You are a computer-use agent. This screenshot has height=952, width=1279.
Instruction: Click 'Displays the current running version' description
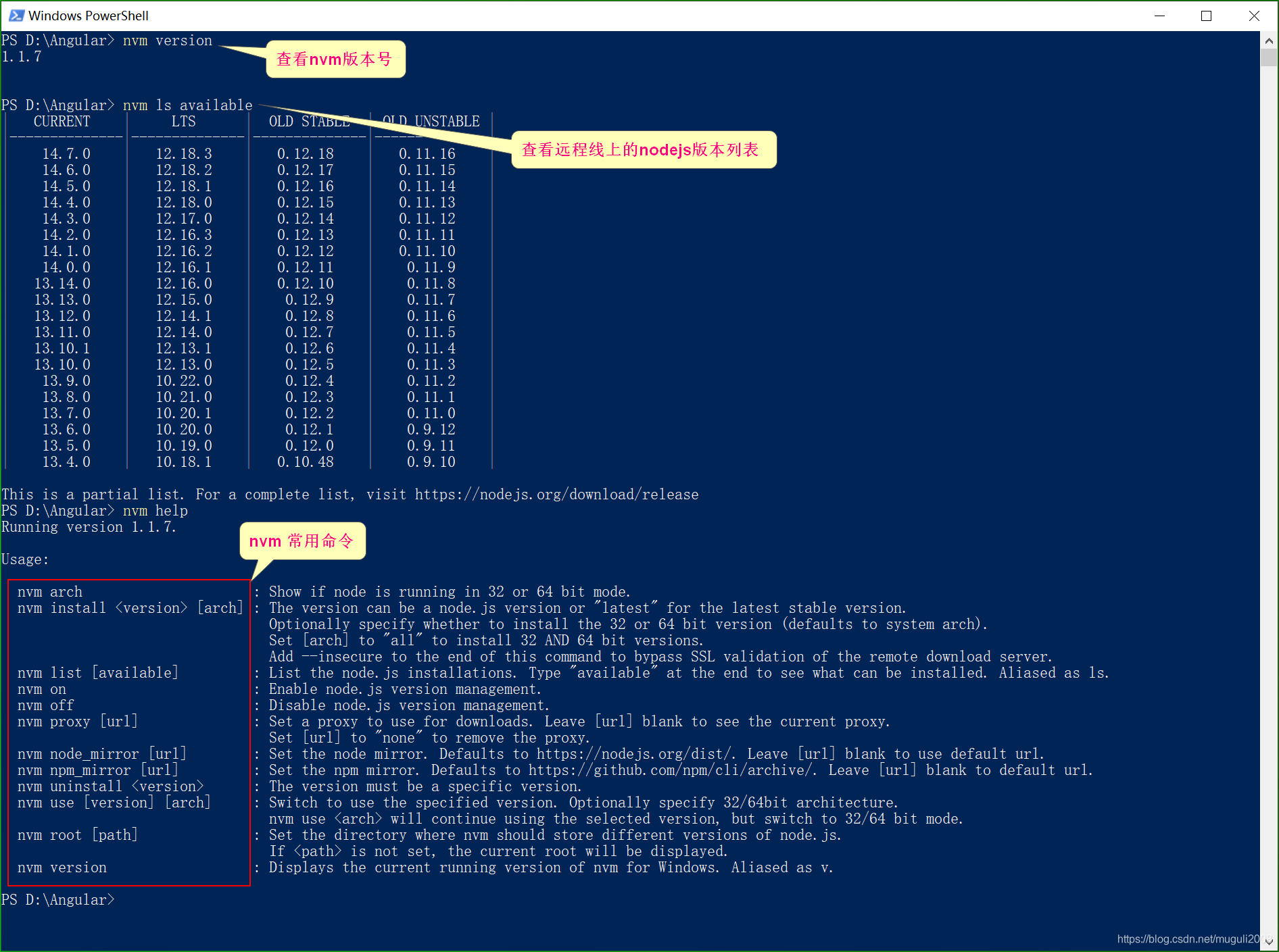pyautogui.click(x=551, y=868)
